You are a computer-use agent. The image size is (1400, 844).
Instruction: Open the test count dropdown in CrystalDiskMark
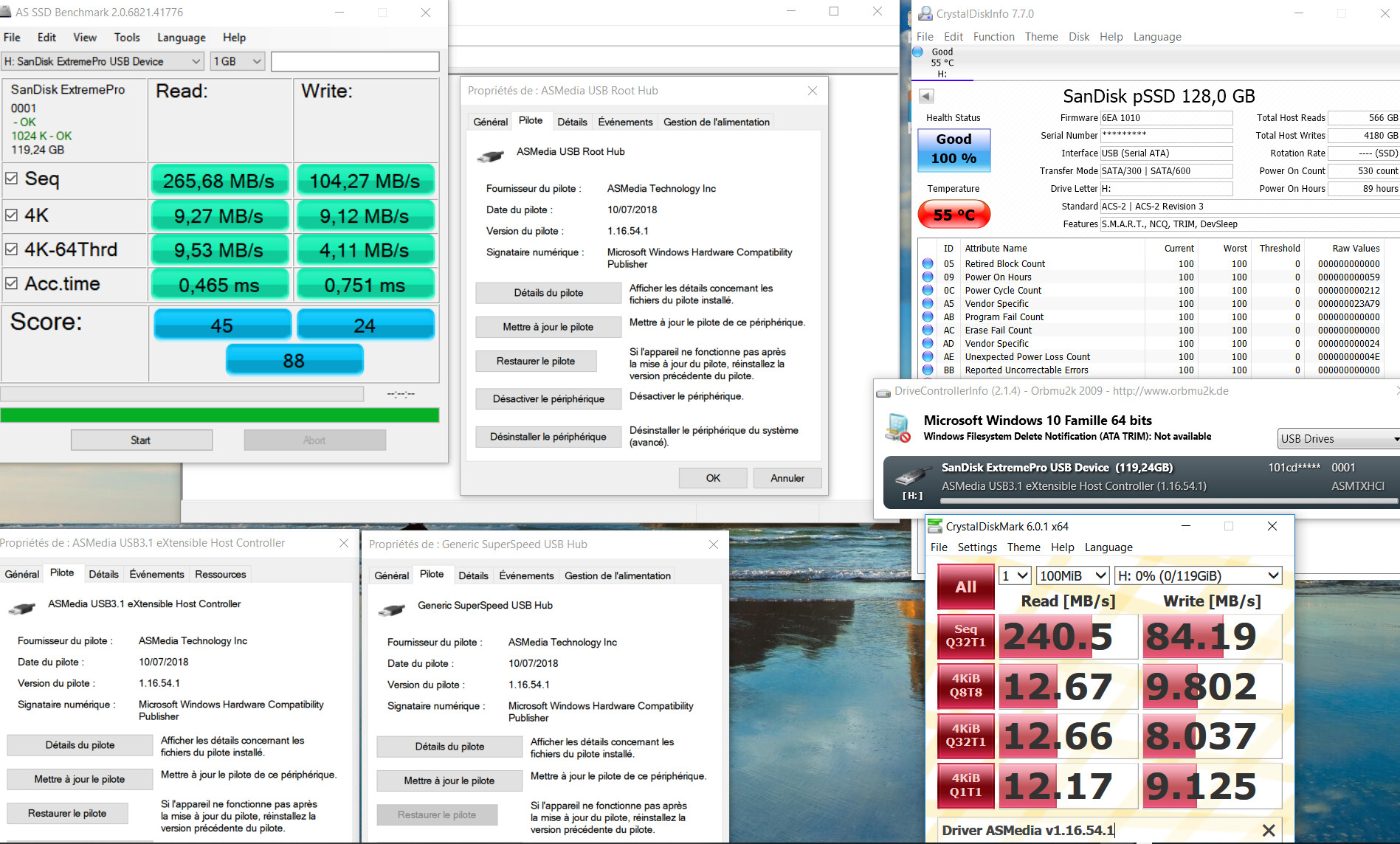(1015, 575)
